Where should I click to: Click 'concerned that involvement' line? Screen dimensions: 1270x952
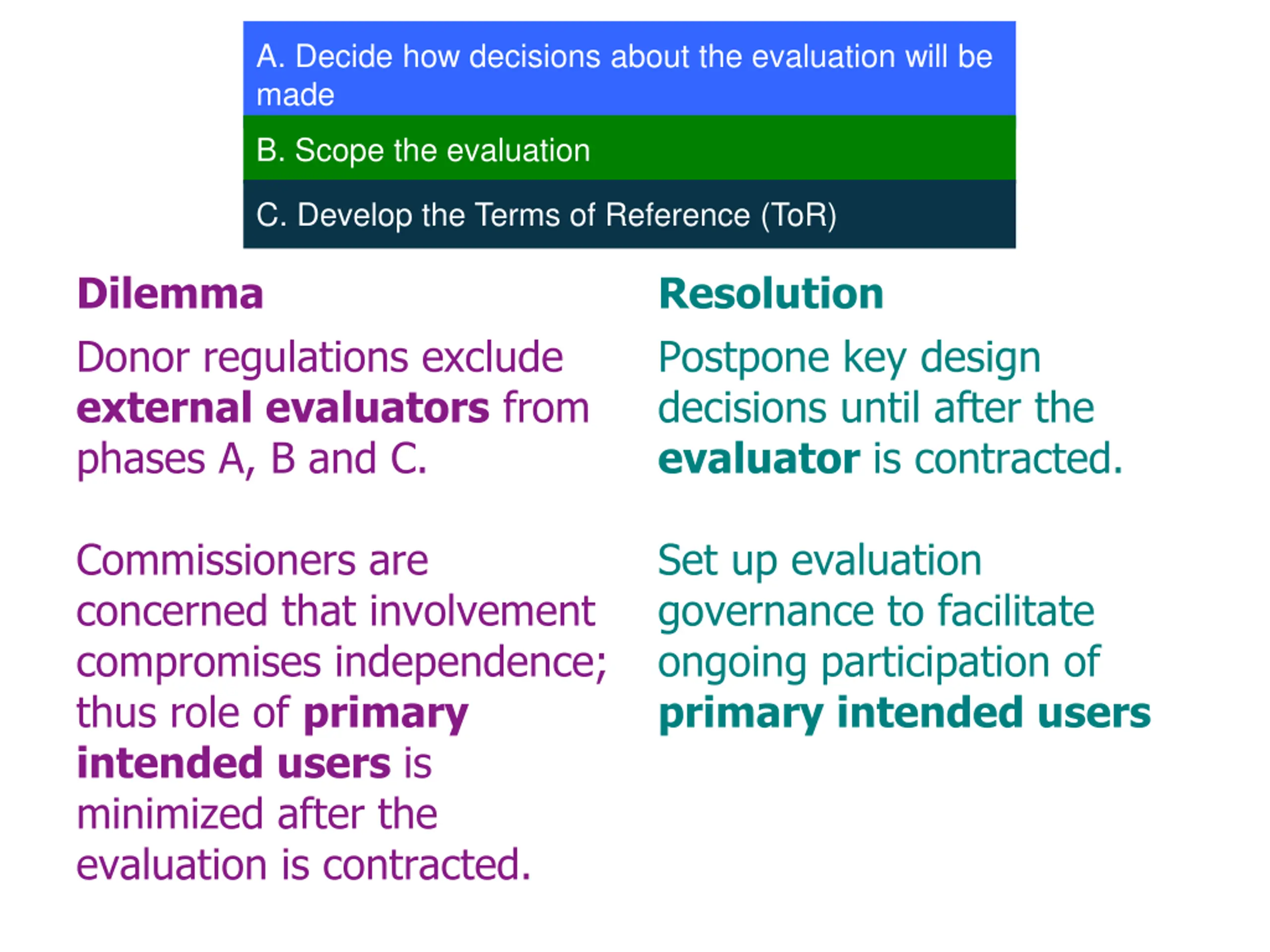pyautogui.click(x=336, y=611)
